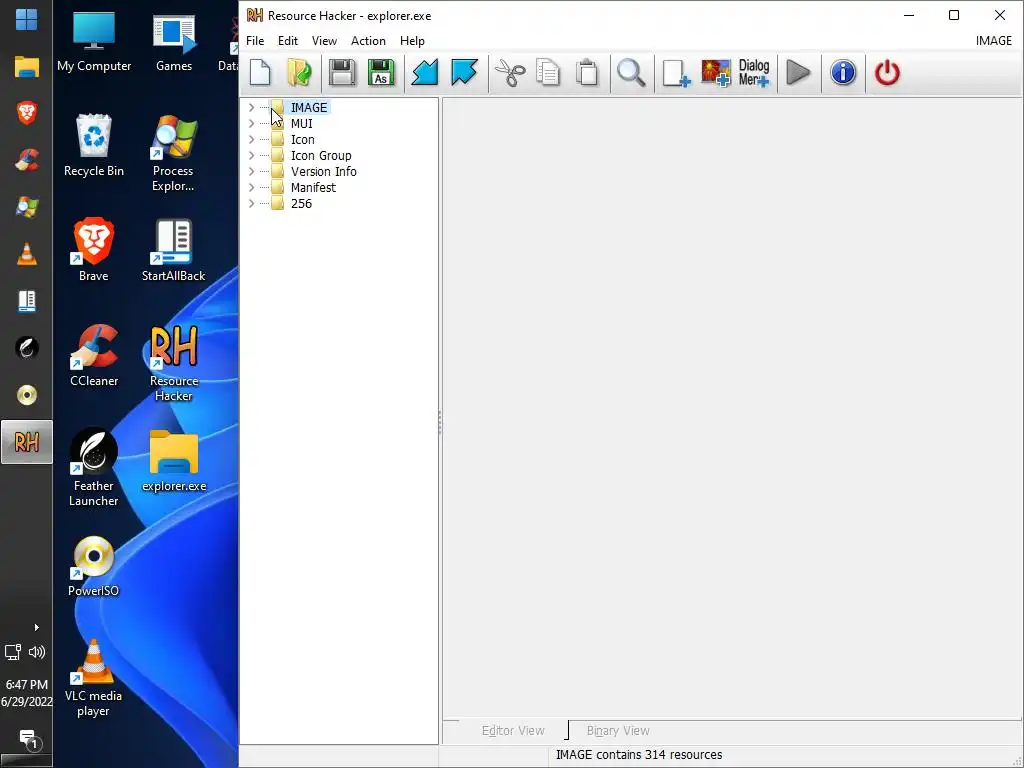Select the StartAllBack desktop shortcut

click(174, 250)
